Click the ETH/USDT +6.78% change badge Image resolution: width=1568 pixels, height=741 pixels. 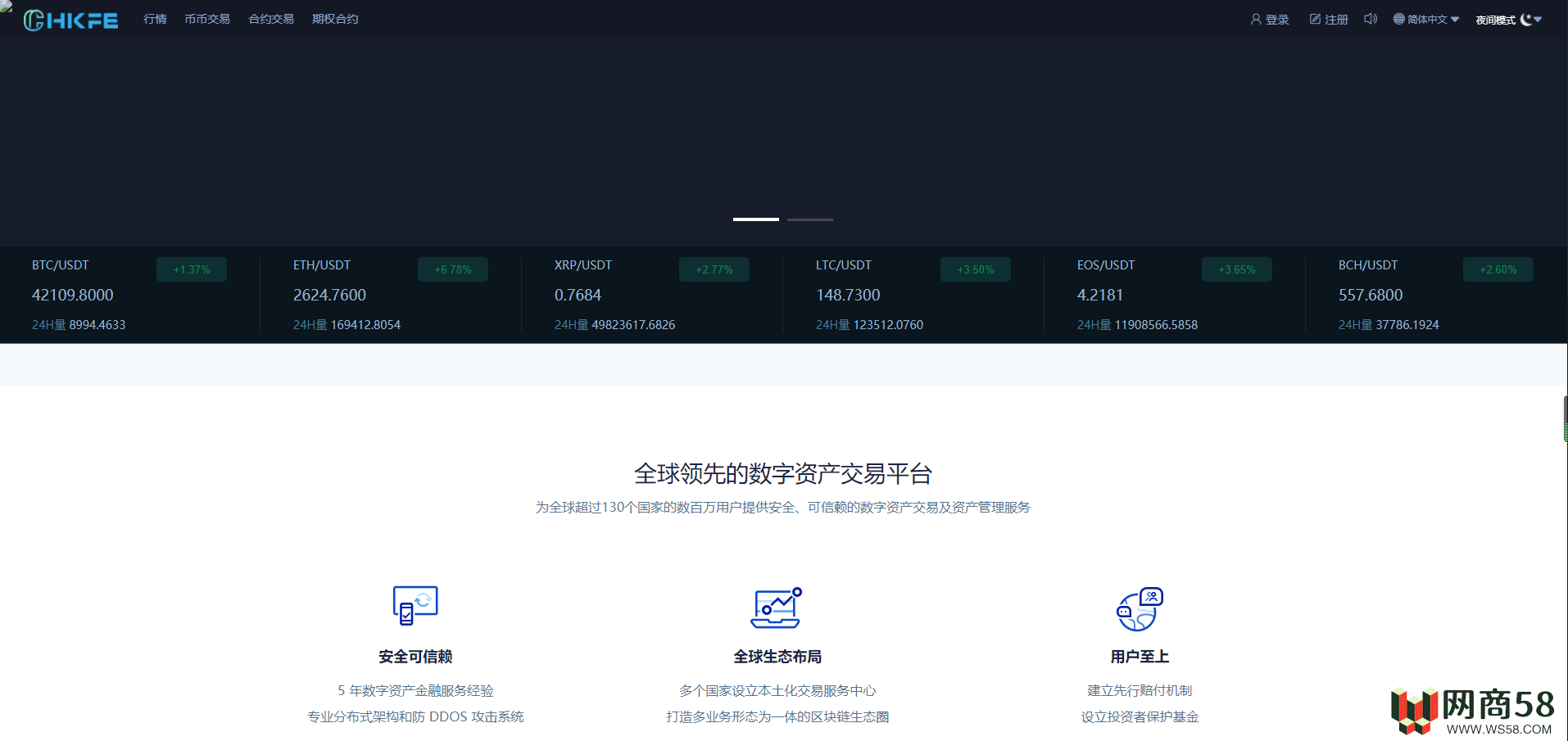click(453, 269)
